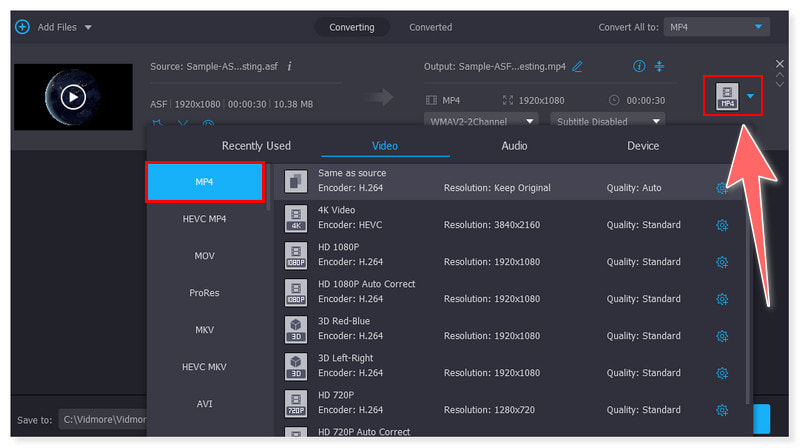Switch to the Audio format tab
This screenshot has width=800, height=448.
click(514, 146)
